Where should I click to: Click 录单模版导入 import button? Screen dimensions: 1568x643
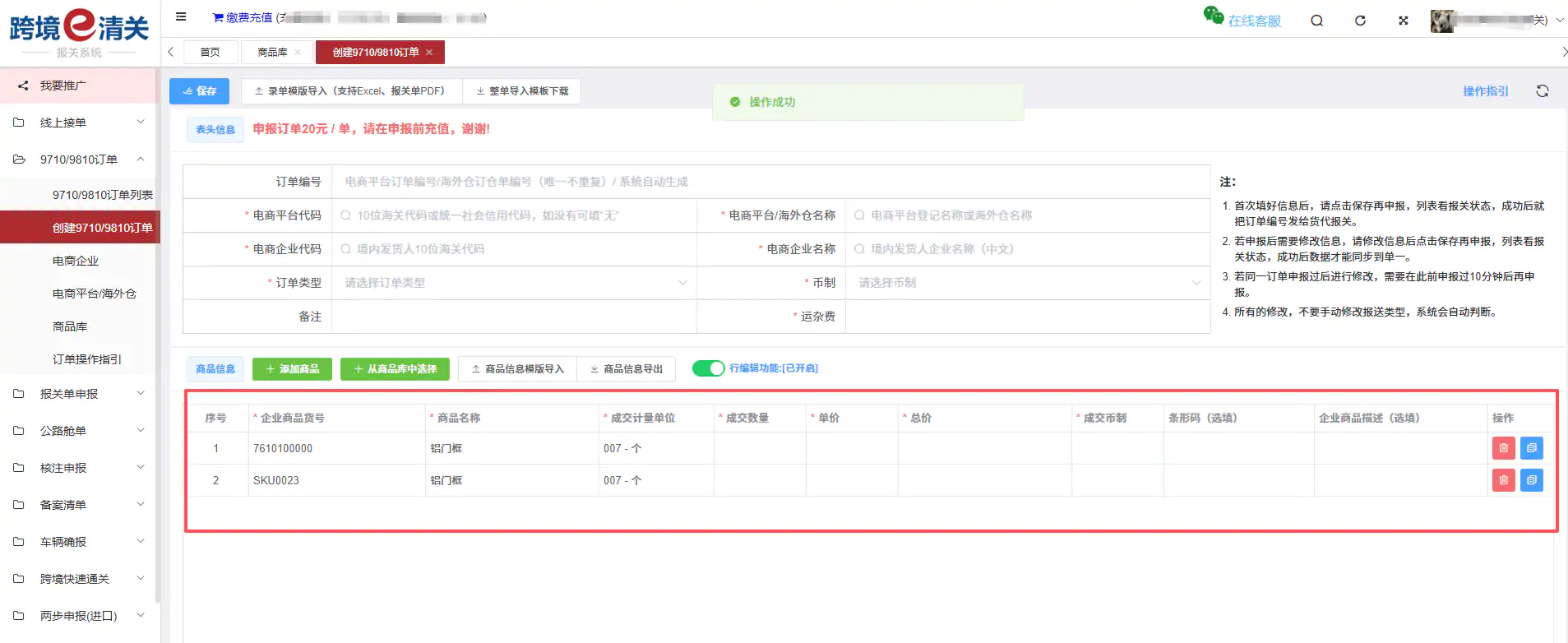pos(352,91)
